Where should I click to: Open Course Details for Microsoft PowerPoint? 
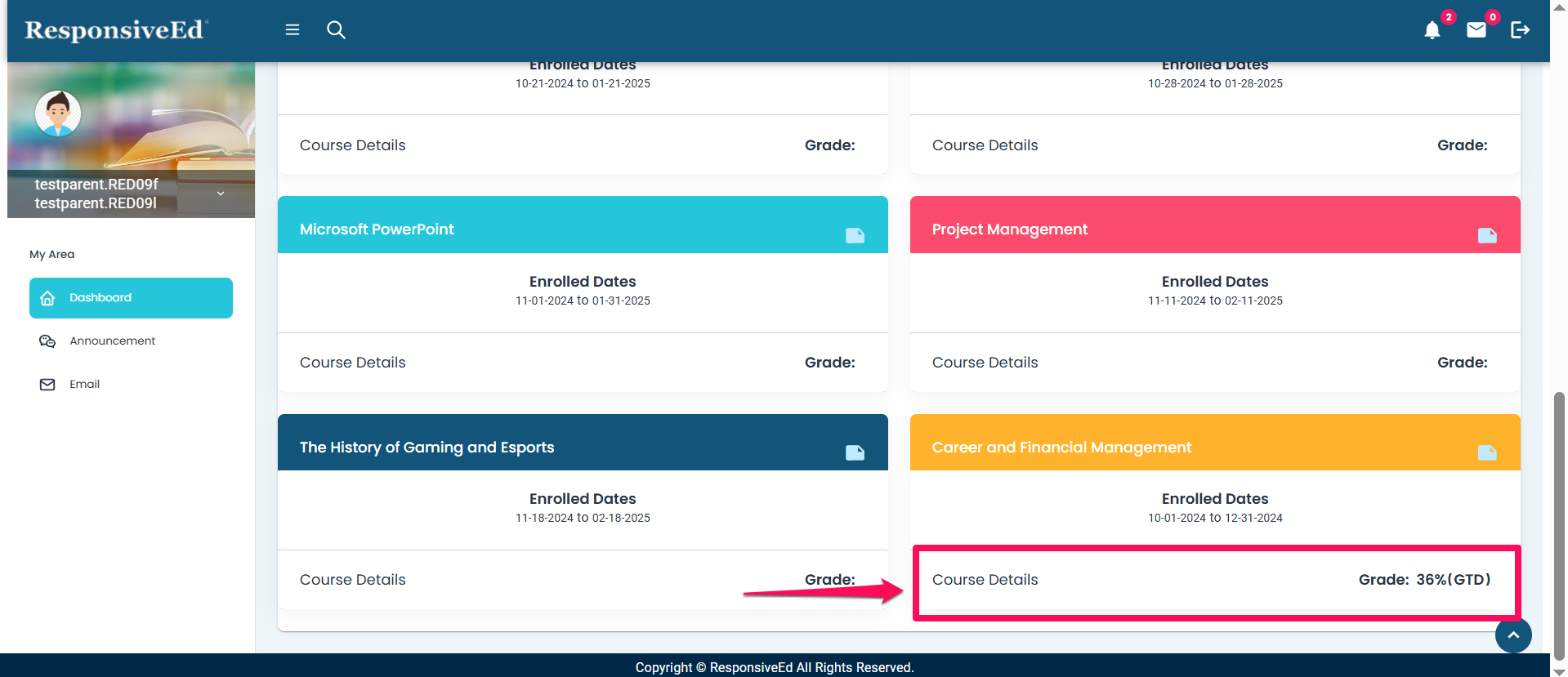click(352, 363)
